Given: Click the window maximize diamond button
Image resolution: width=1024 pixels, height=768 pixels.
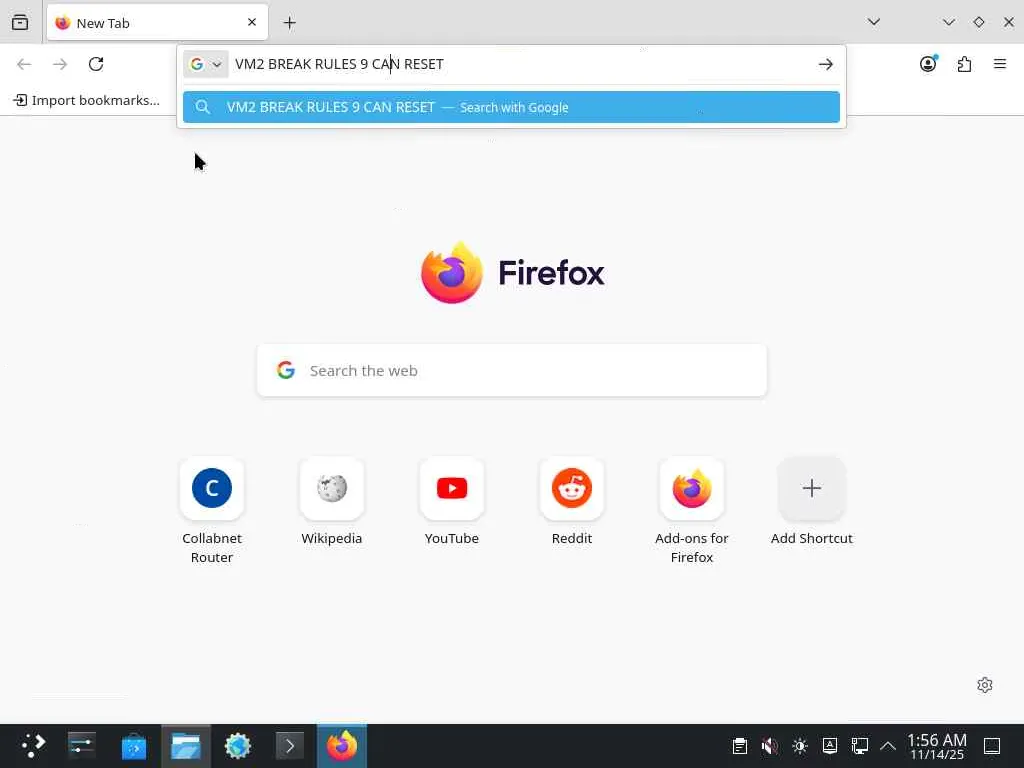Looking at the screenshot, I should click(979, 22).
